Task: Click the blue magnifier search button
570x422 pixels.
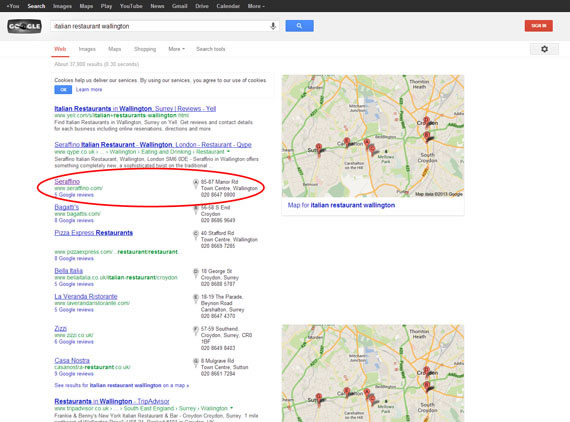Action: [x=299, y=26]
